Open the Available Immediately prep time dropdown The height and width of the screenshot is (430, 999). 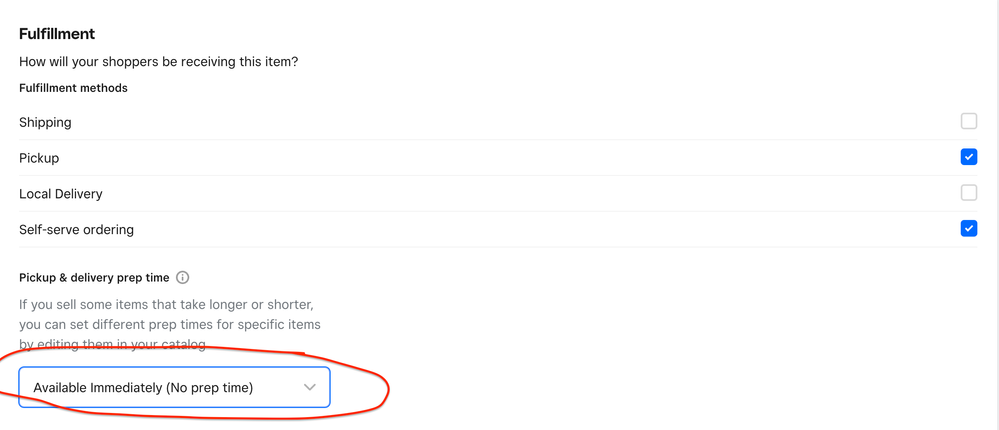click(x=174, y=387)
